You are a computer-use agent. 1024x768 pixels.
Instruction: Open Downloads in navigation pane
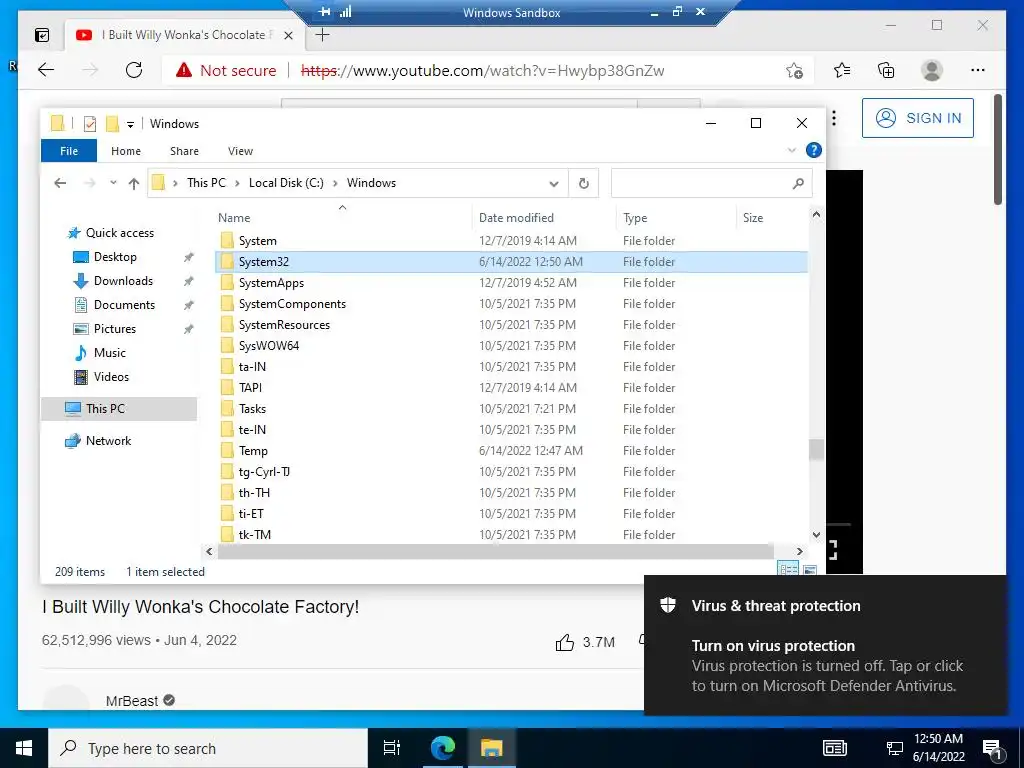coord(123,281)
